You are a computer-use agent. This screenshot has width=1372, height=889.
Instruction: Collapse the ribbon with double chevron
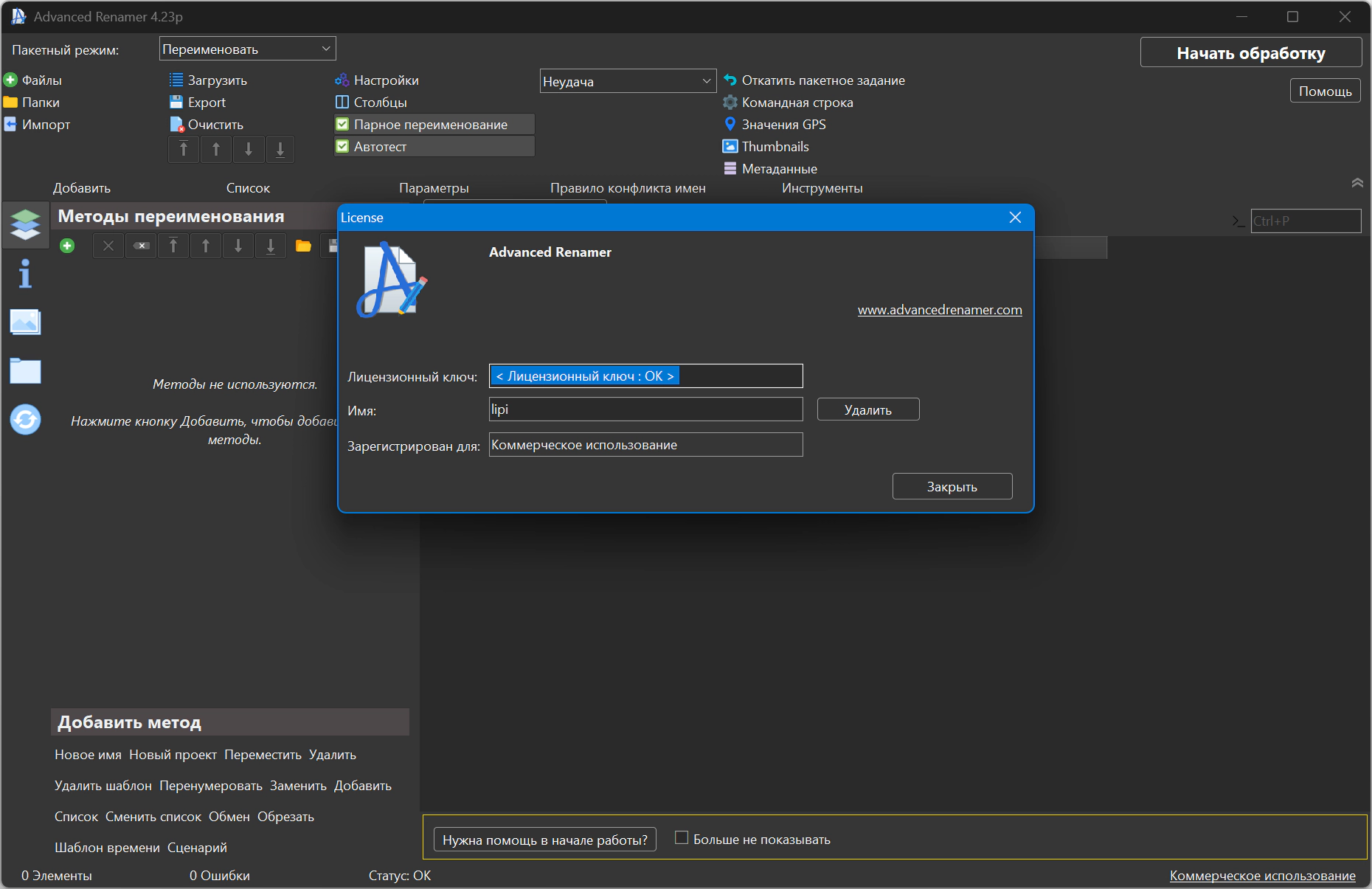coord(1357,183)
